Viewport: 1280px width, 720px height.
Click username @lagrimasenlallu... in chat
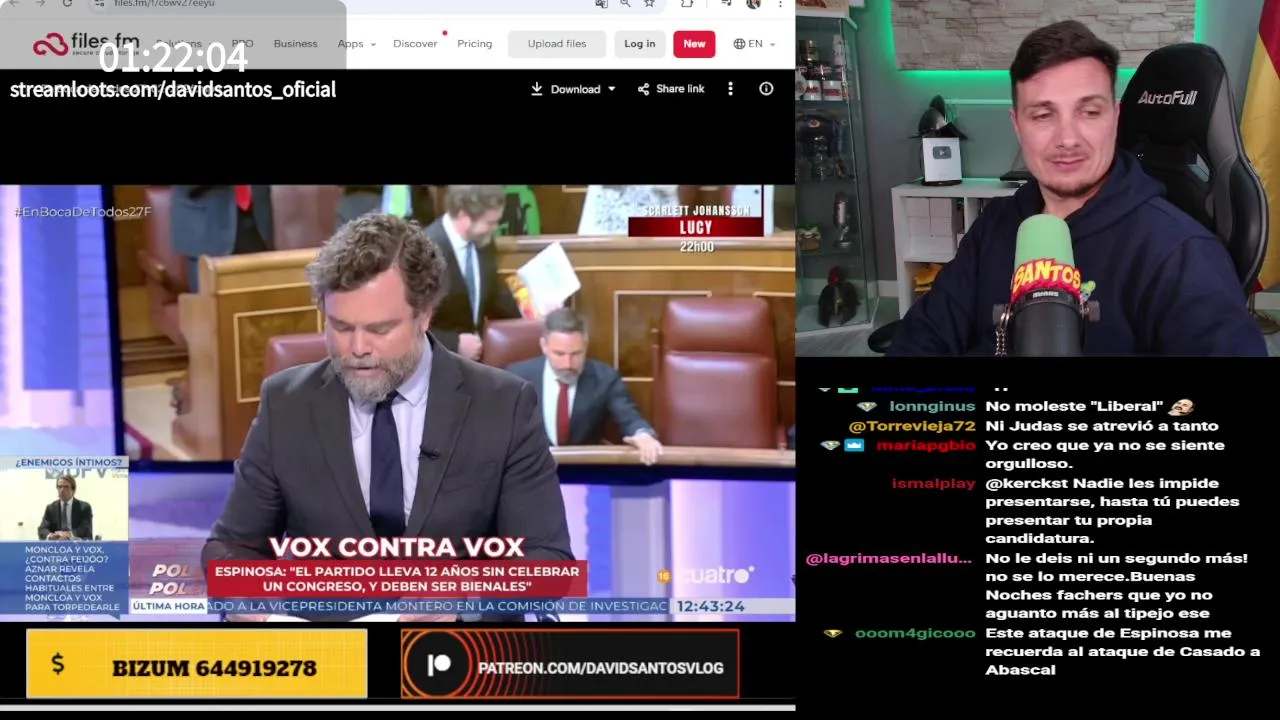tap(888, 558)
